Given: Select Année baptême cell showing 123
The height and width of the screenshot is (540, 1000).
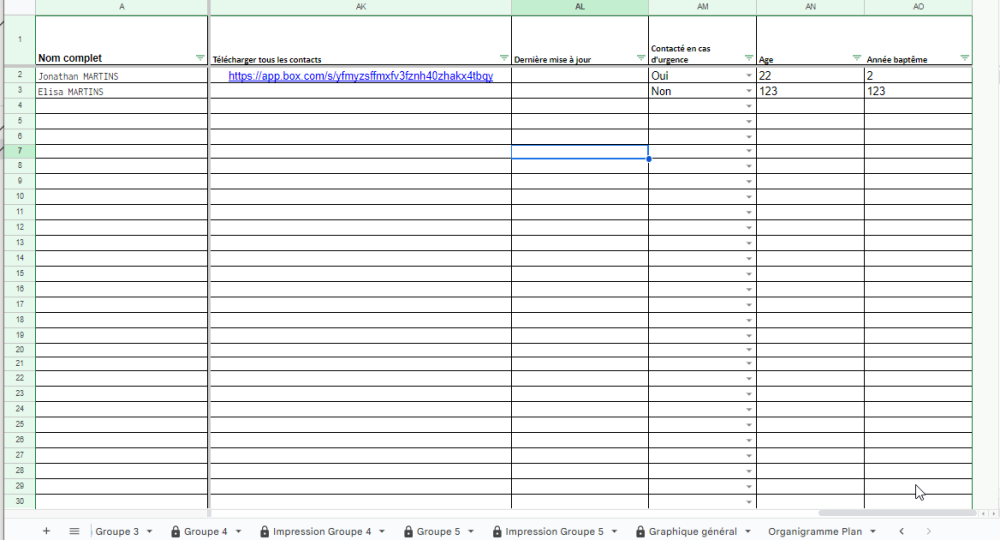Looking at the screenshot, I should tap(918, 91).
